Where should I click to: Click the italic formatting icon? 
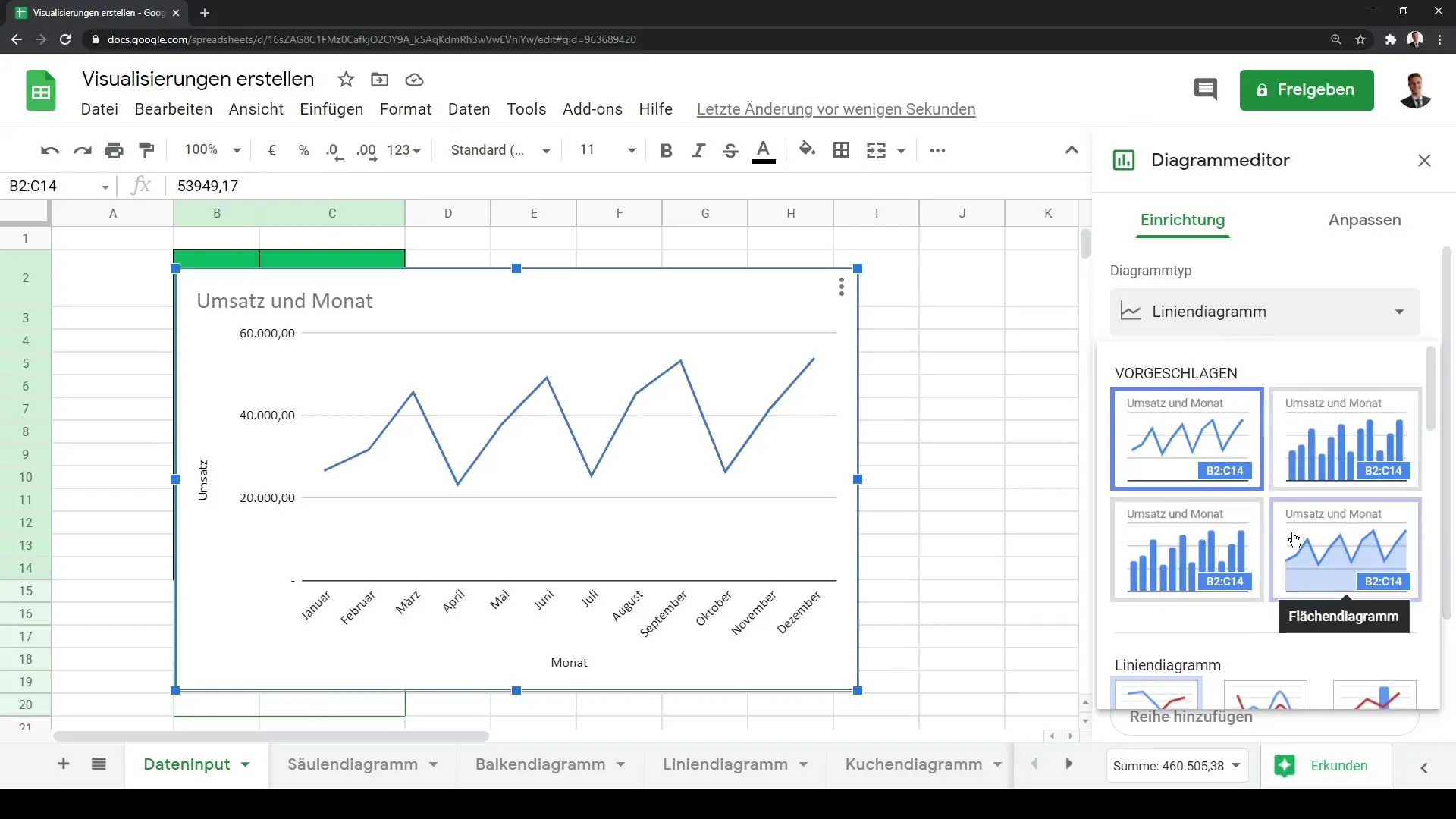pyautogui.click(x=698, y=150)
